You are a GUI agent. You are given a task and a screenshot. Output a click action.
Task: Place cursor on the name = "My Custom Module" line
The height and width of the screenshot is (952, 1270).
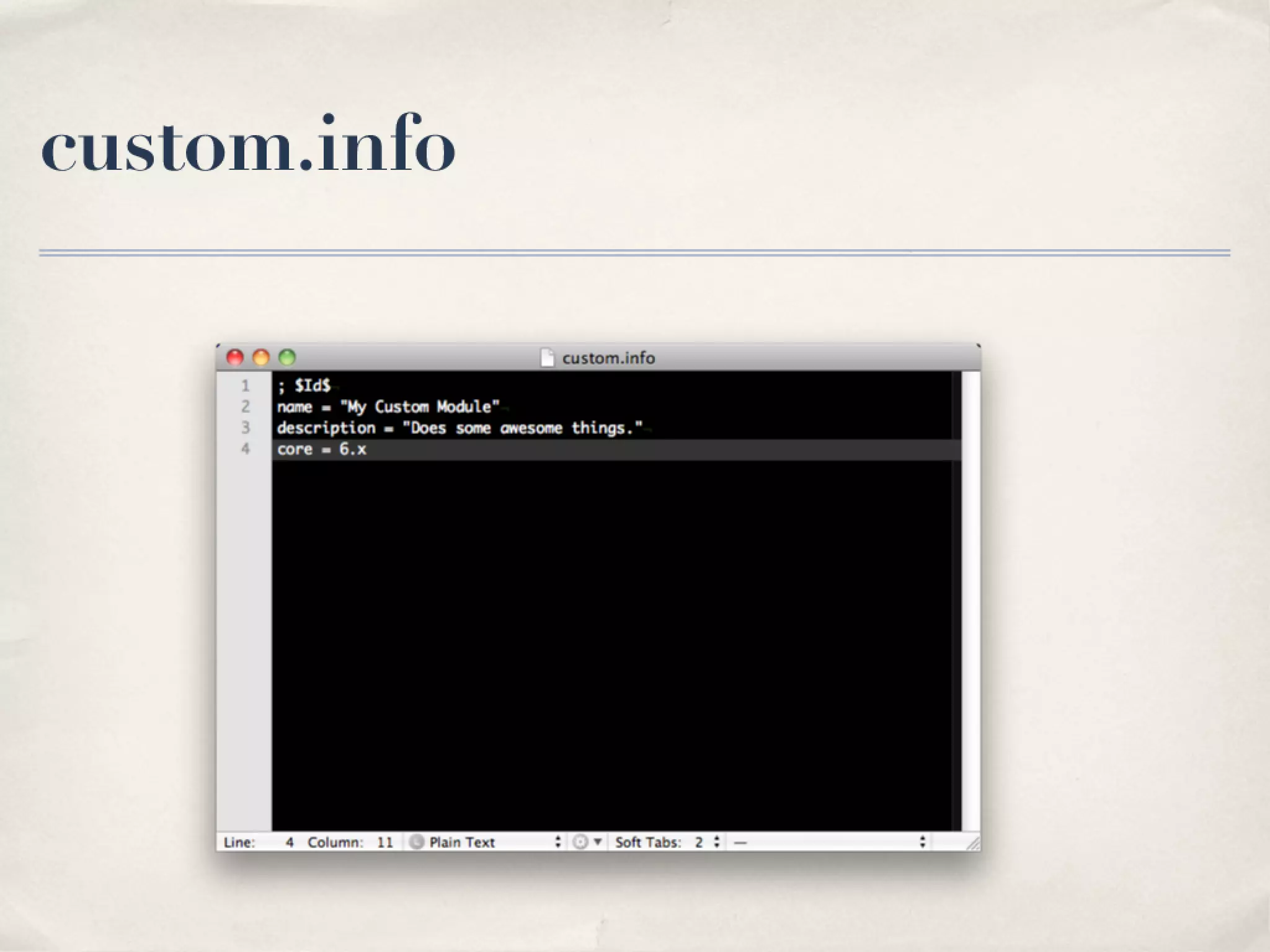[x=388, y=407]
